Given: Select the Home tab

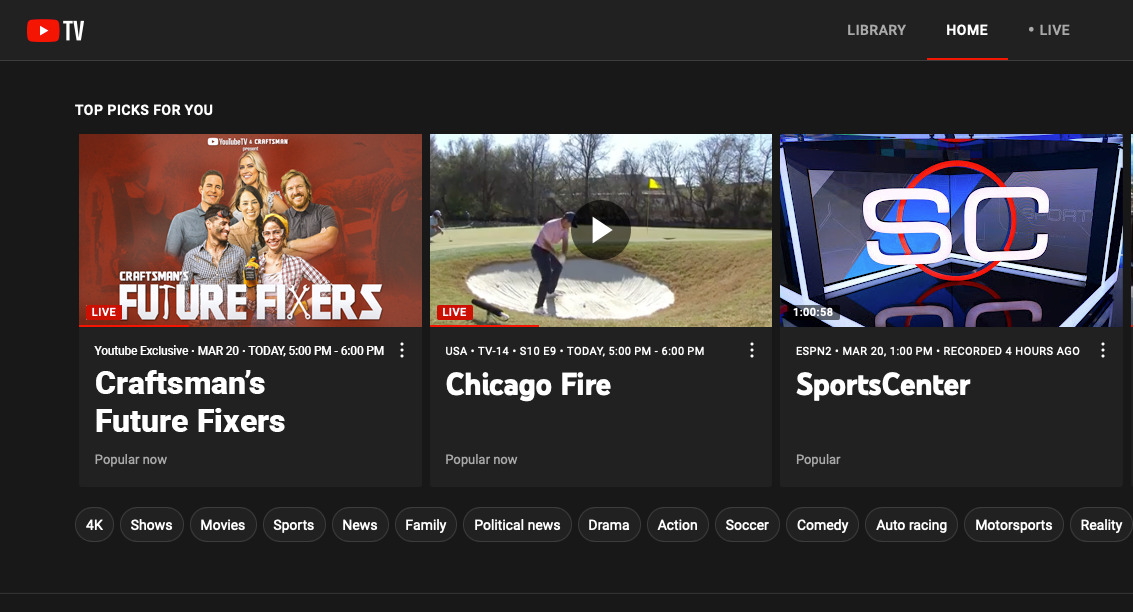Looking at the screenshot, I should 967,30.
